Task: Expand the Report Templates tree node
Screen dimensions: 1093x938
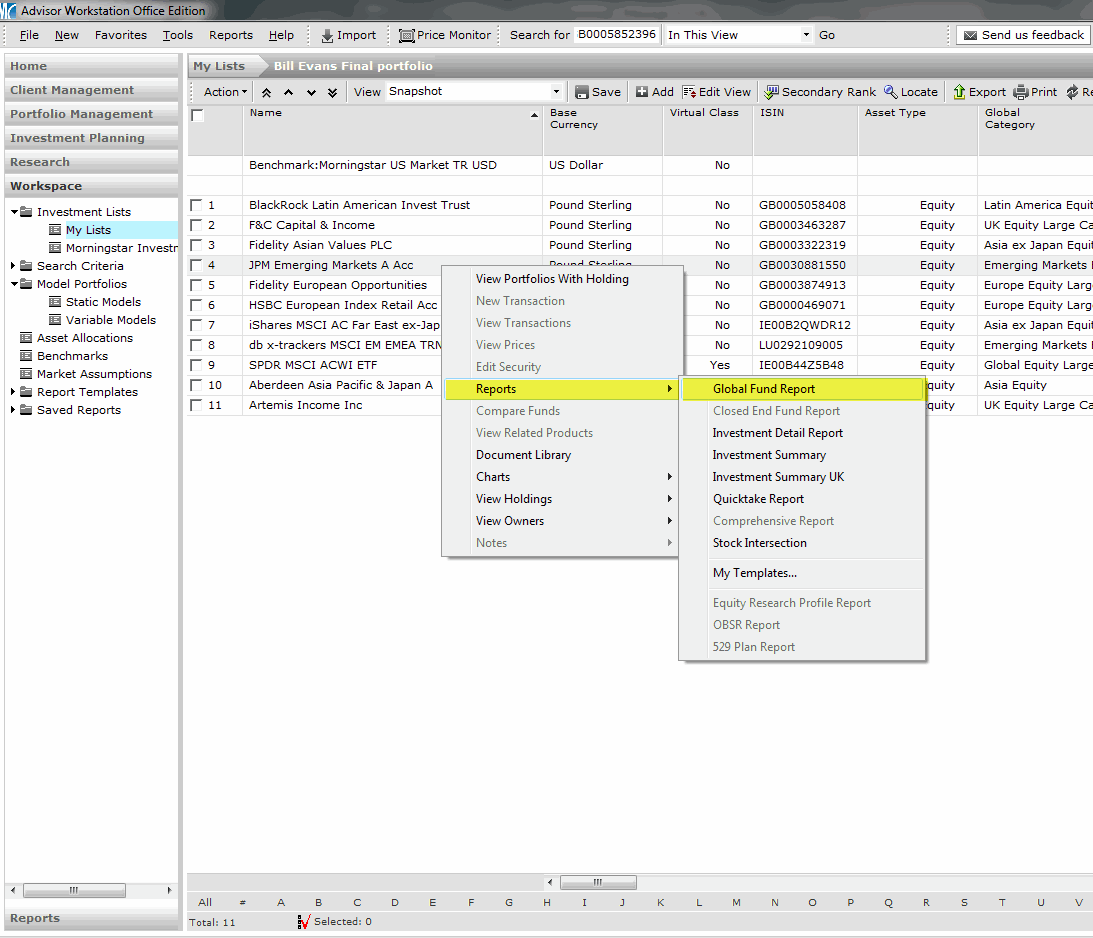Action: pyautogui.click(x=14, y=392)
